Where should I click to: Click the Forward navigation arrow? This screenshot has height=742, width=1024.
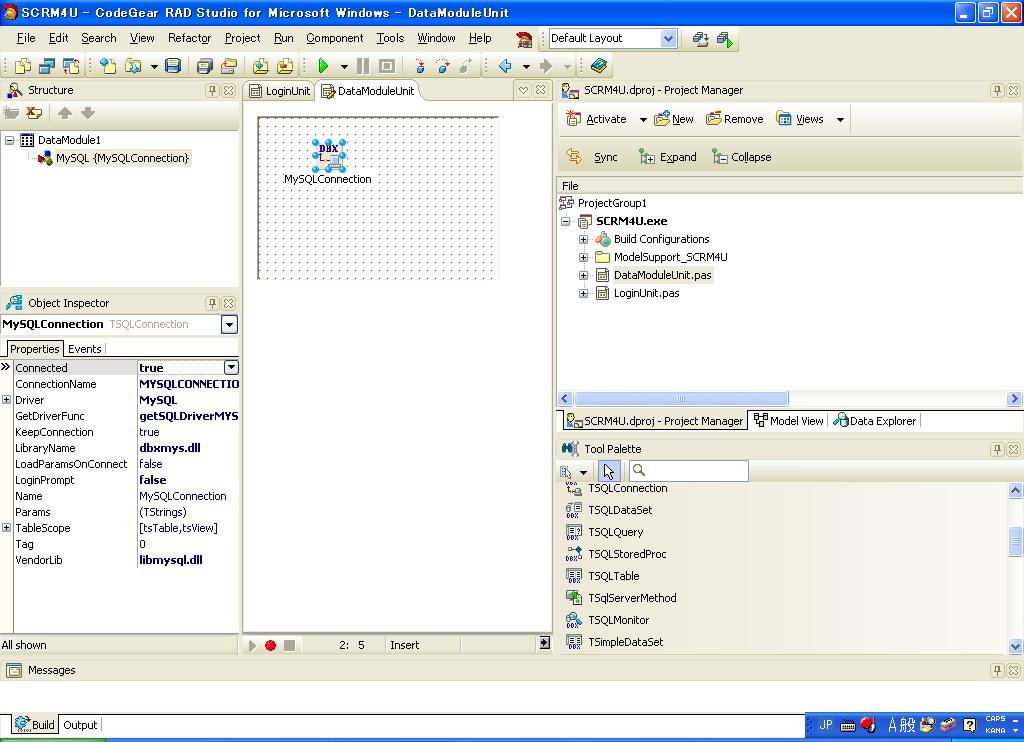point(546,66)
